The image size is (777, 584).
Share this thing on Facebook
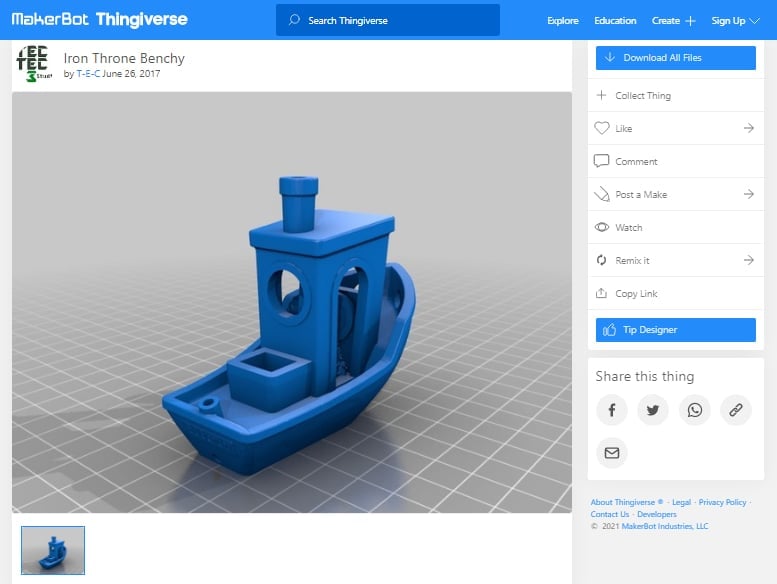611,410
